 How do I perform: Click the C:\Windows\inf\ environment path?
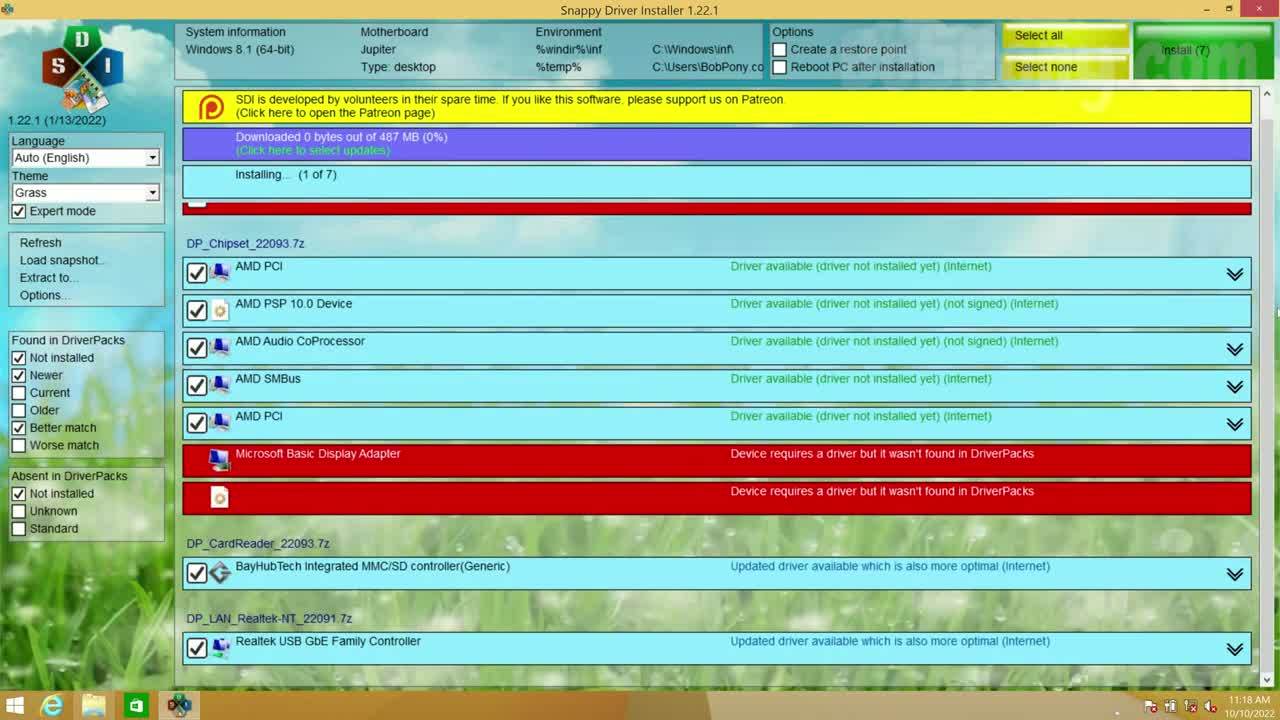click(693, 50)
